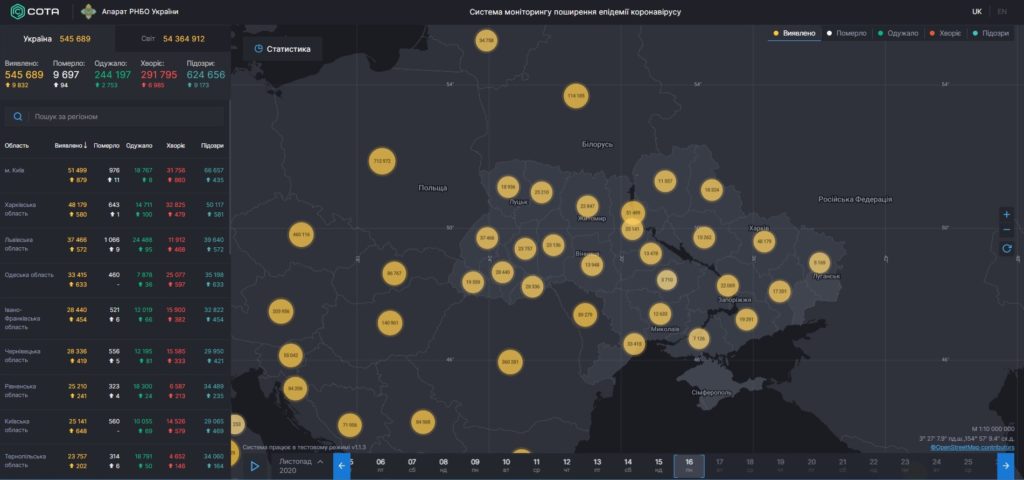The image size is (1024, 480).
Task: Click the Vinnytsia bubble showing 13 948
Action: [x=592, y=264]
